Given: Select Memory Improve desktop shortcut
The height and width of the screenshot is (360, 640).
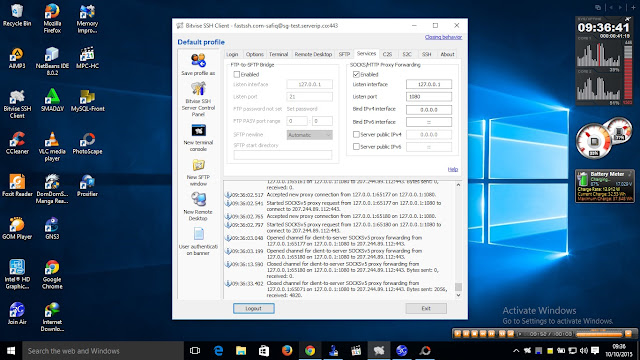Looking at the screenshot, I should tap(87, 18).
